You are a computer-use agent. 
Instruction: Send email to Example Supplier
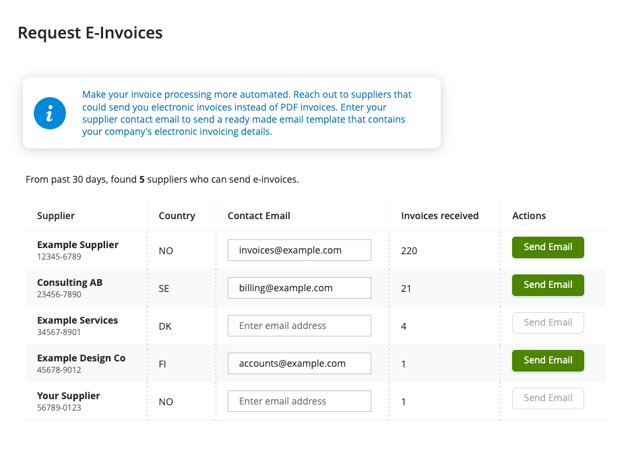pos(547,247)
